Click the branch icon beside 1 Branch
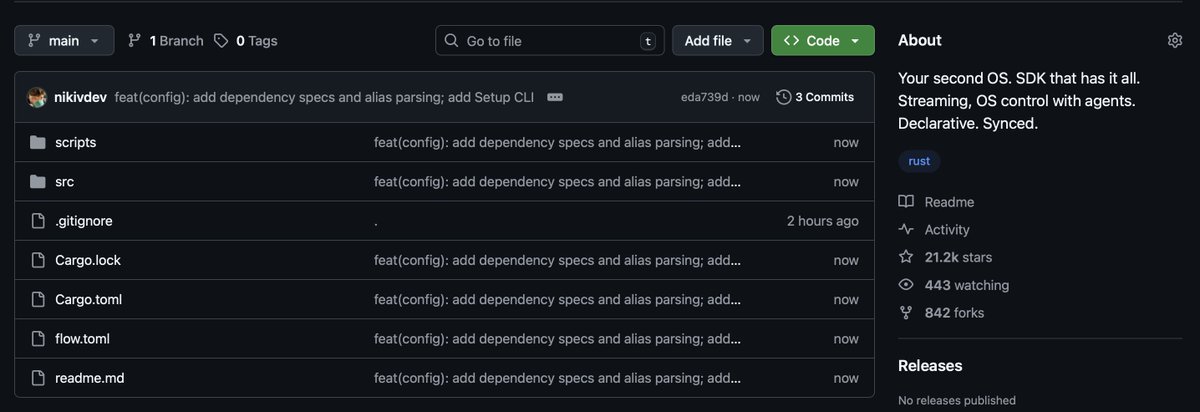 click(135, 41)
